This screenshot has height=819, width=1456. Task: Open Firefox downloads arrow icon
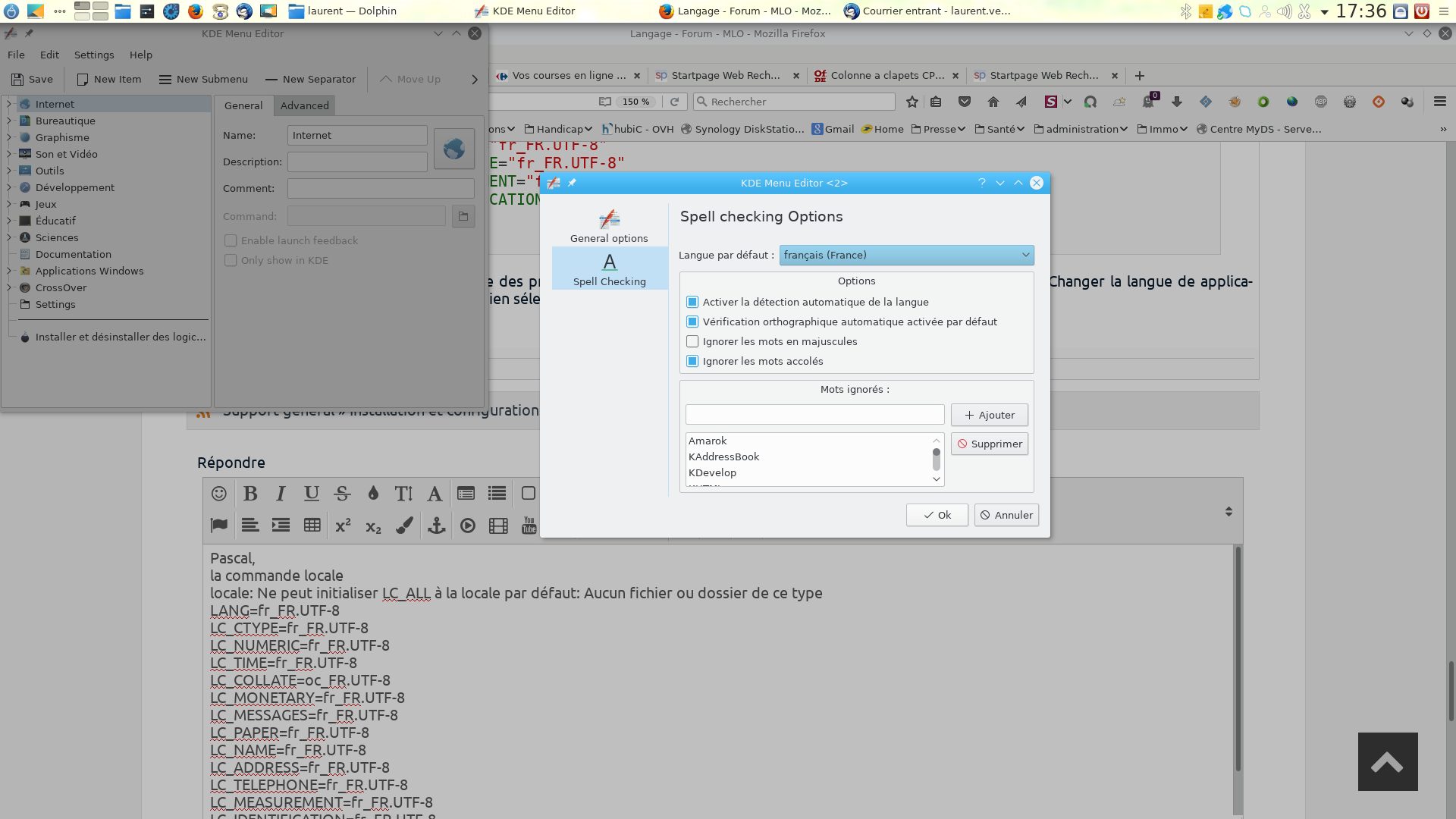(x=1177, y=102)
